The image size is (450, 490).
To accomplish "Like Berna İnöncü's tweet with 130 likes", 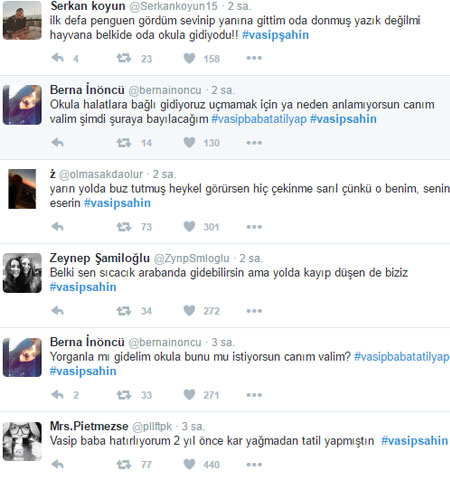I will pos(189,143).
